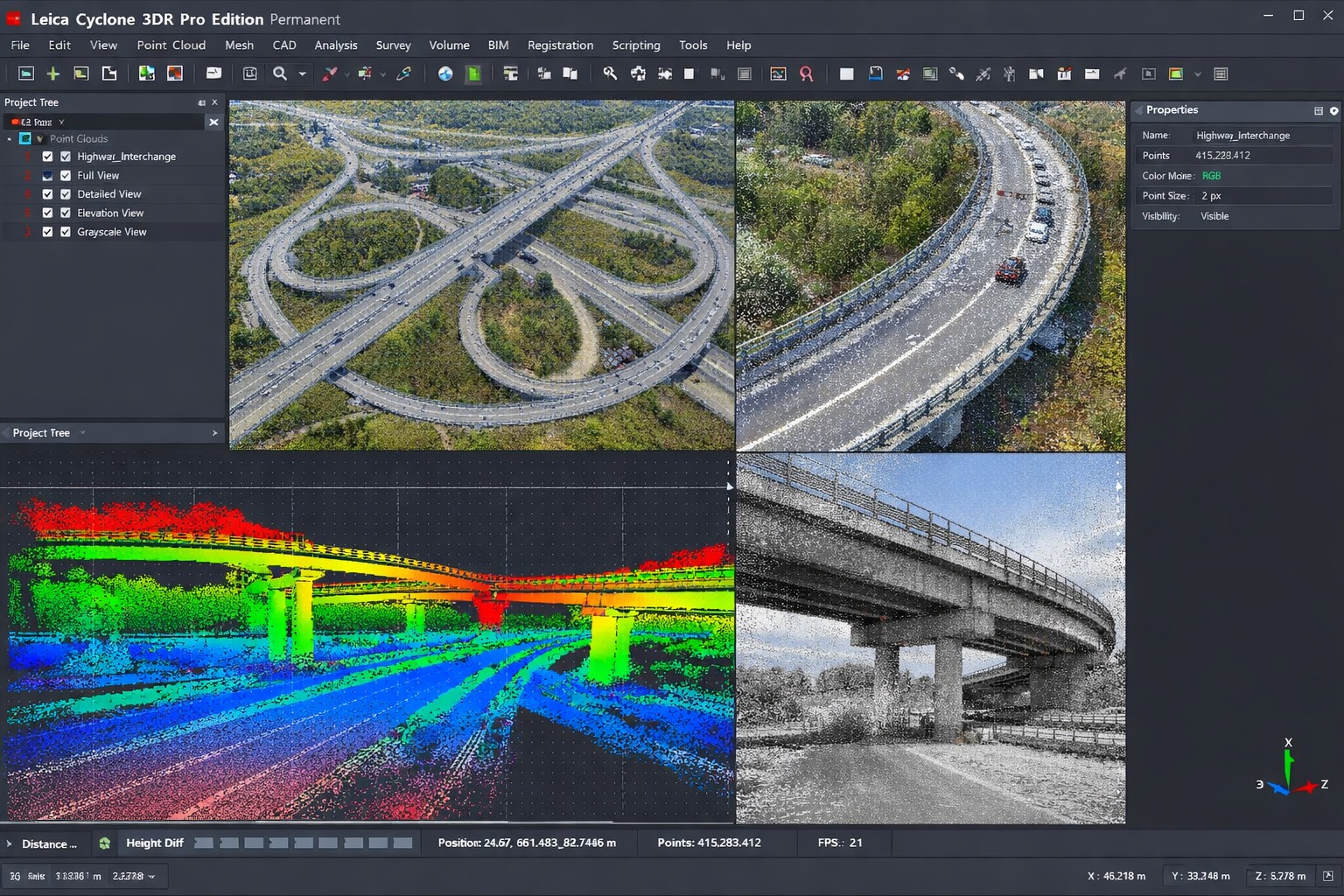Image resolution: width=1344 pixels, height=896 pixels.
Task: Click the pink magnifier icon in toolbar
Action: coord(806,74)
